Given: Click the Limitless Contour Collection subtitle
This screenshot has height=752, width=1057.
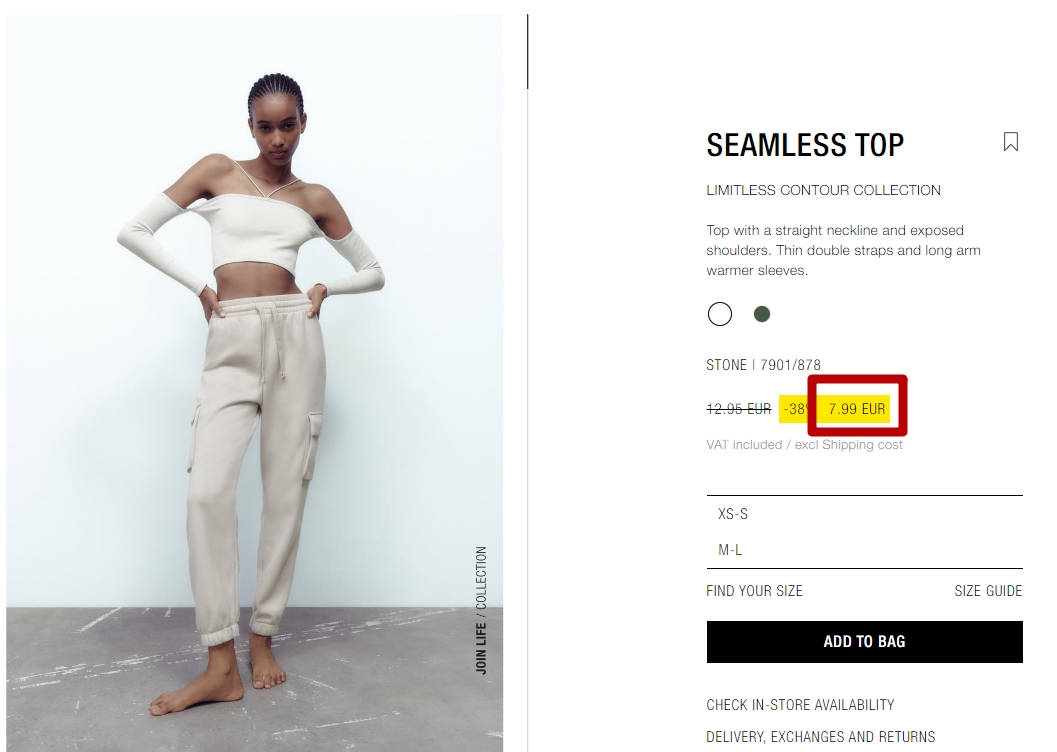Looking at the screenshot, I should 823,190.
